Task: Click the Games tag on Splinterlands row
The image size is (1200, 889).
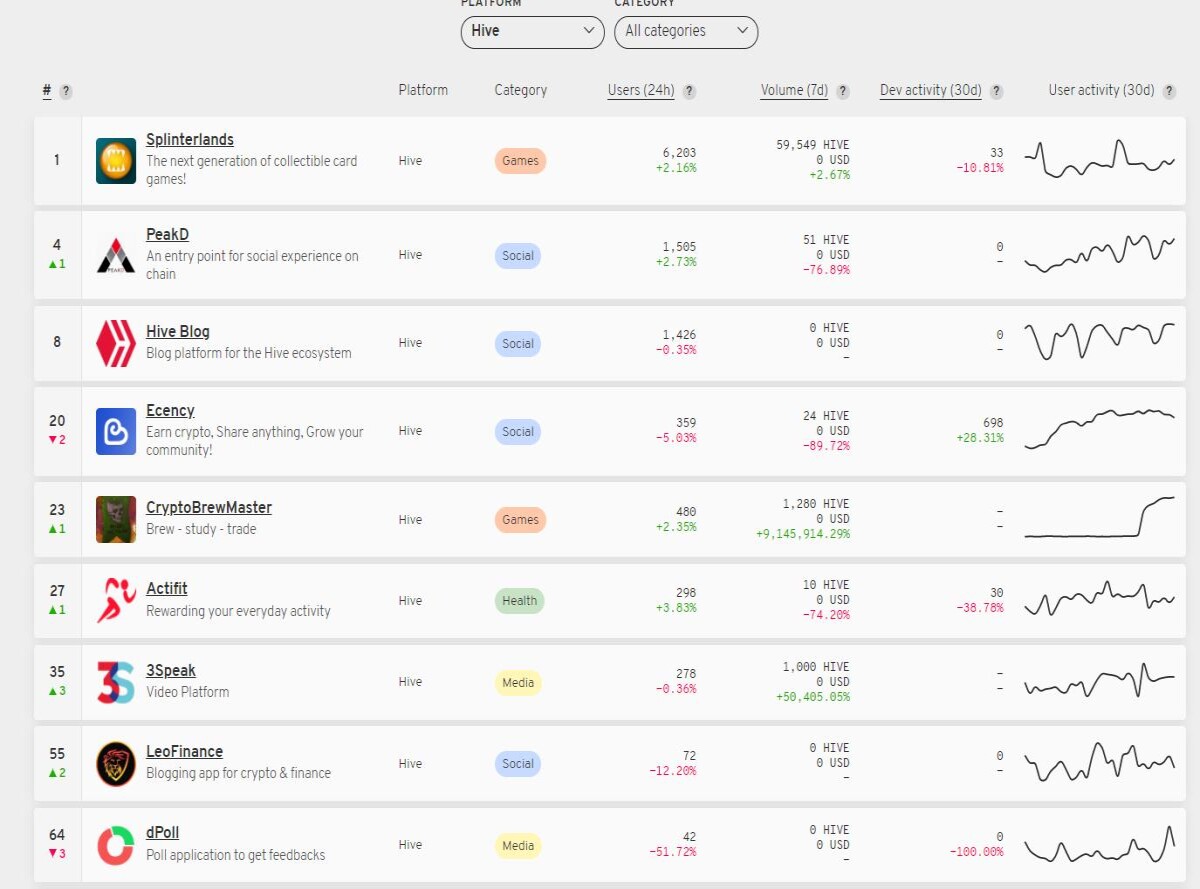Action: (520, 161)
